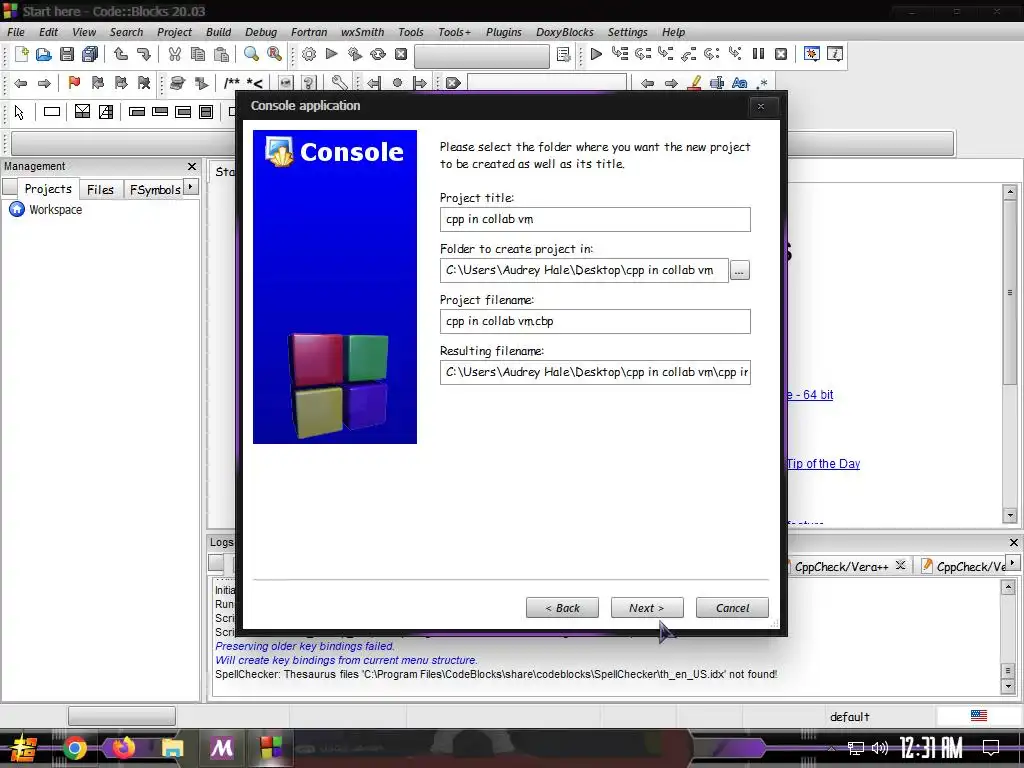Image resolution: width=1024 pixels, height=768 pixels.
Task: Click the Management tabs right arrow
Action: coord(191,187)
